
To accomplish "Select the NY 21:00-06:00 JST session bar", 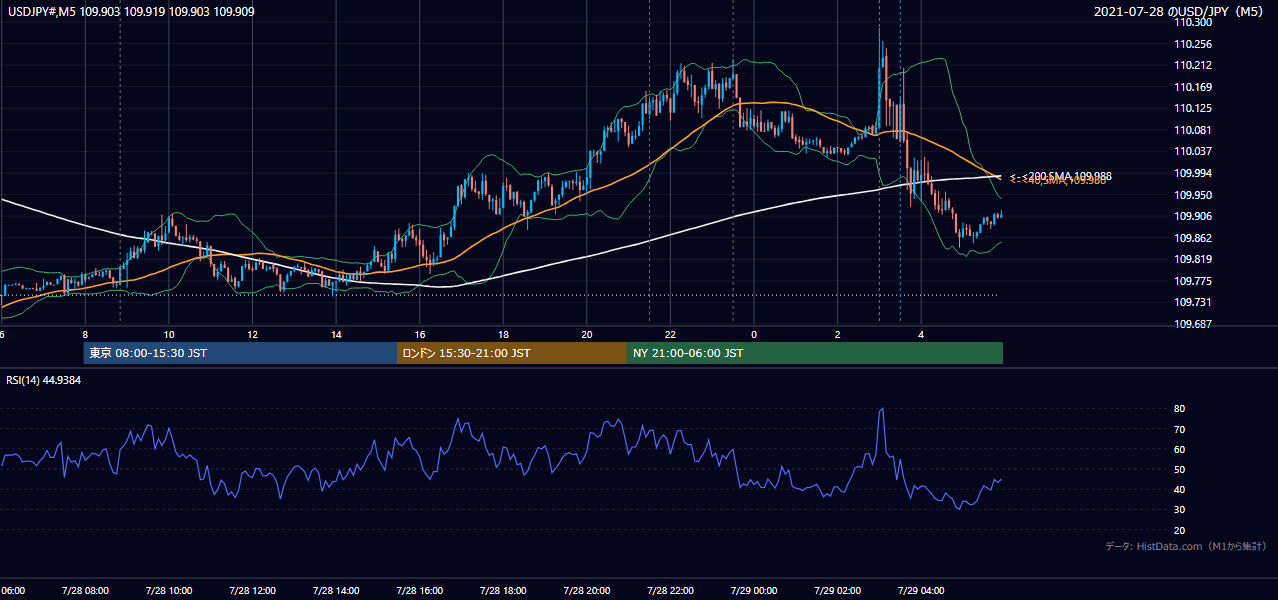I will tap(815, 353).
